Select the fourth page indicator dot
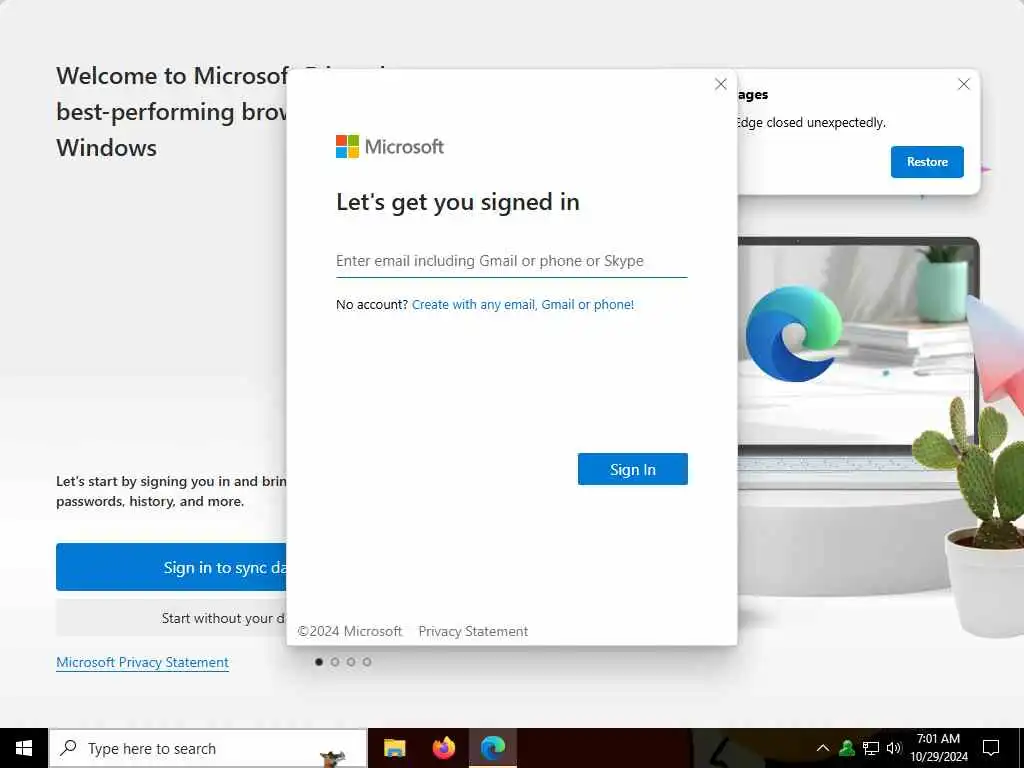The height and width of the screenshot is (768, 1024). (367, 662)
